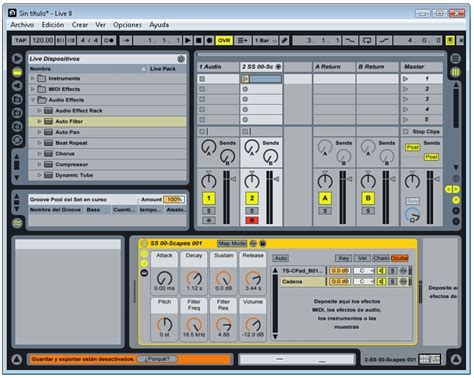Screen dimensions: 474x378
Task: Switch to arrangement view using horizontal lines icon
Action: pos(455,59)
